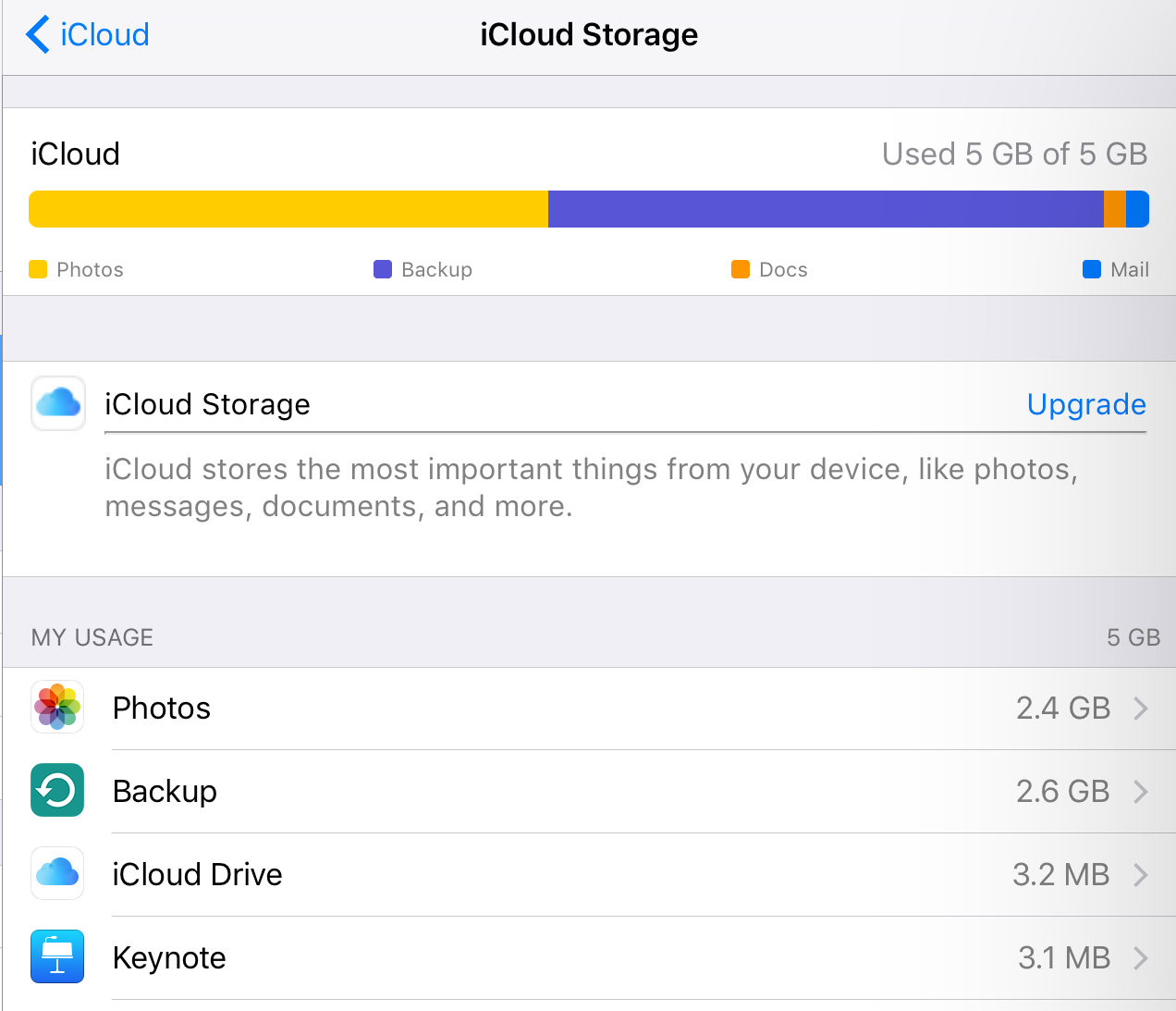This screenshot has width=1176, height=1011.
Task: Expand the Keynote row chevron
Action: [1141, 958]
